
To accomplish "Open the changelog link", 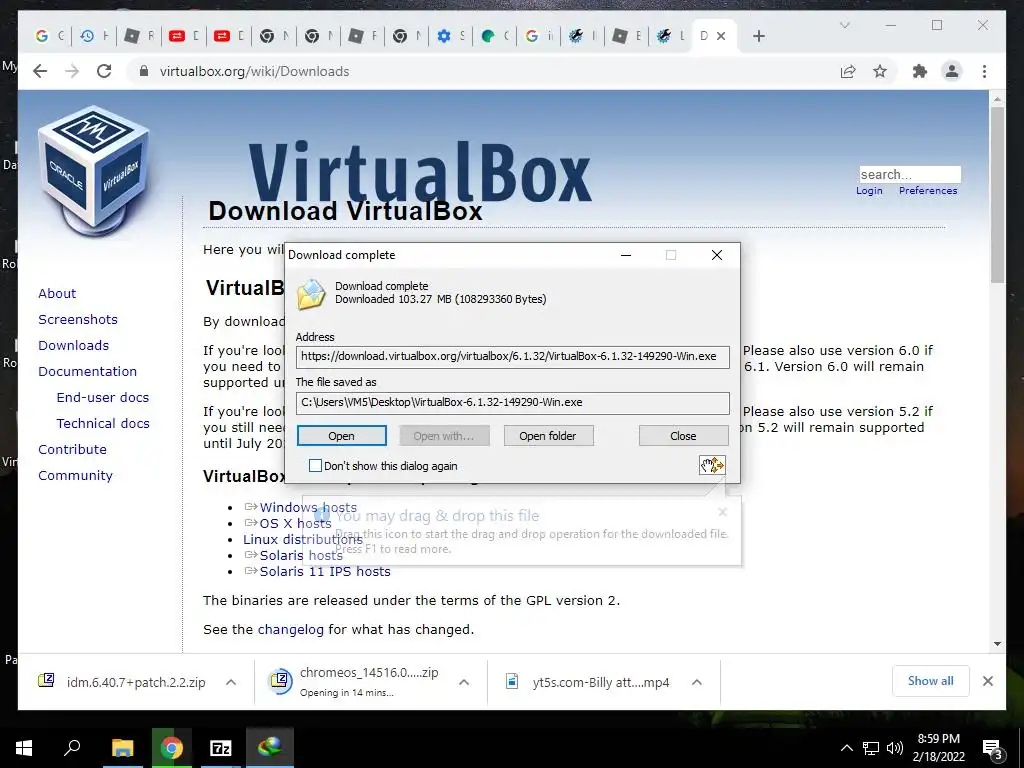I will (291, 630).
